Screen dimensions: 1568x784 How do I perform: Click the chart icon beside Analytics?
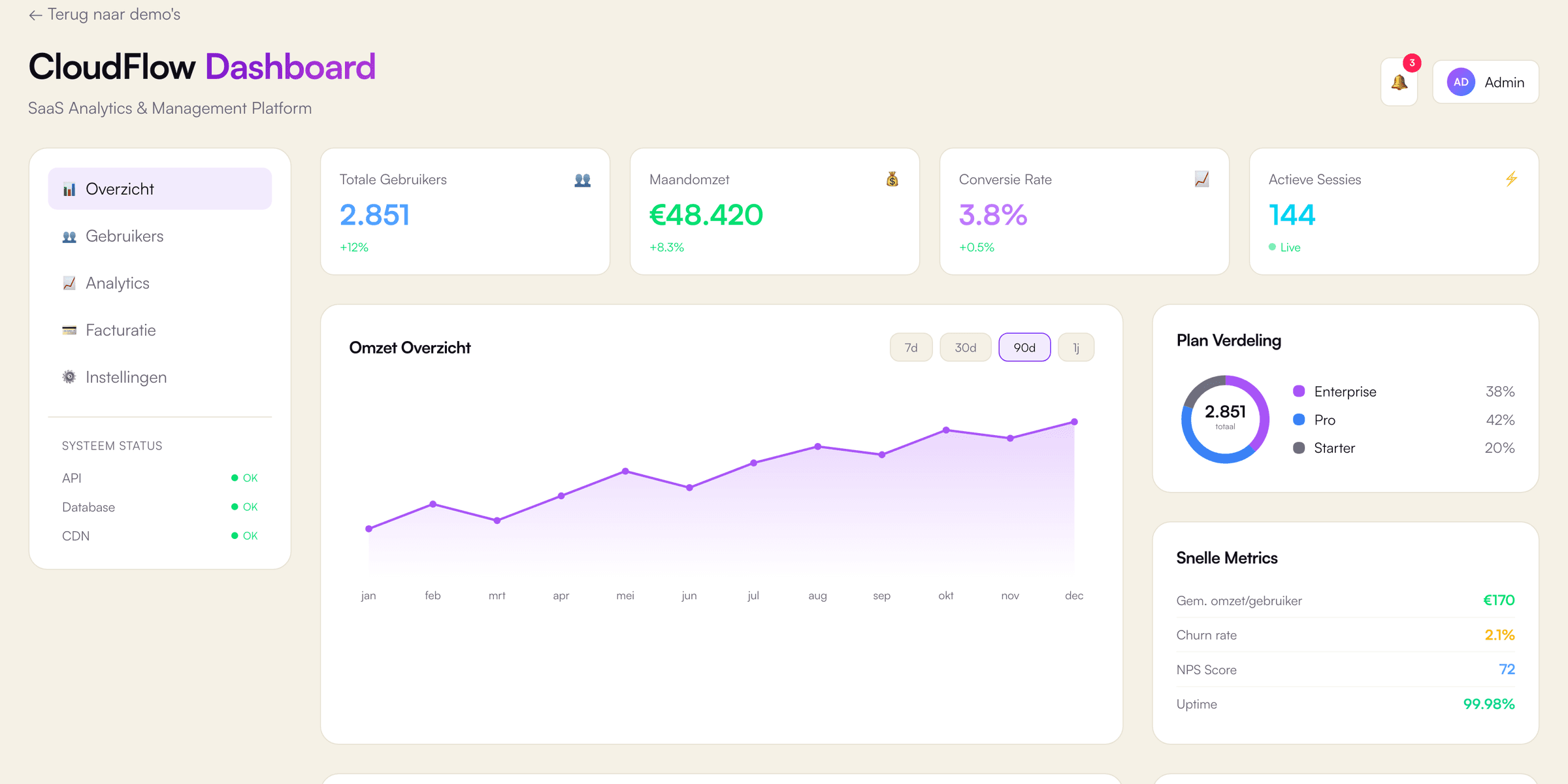(69, 284)
